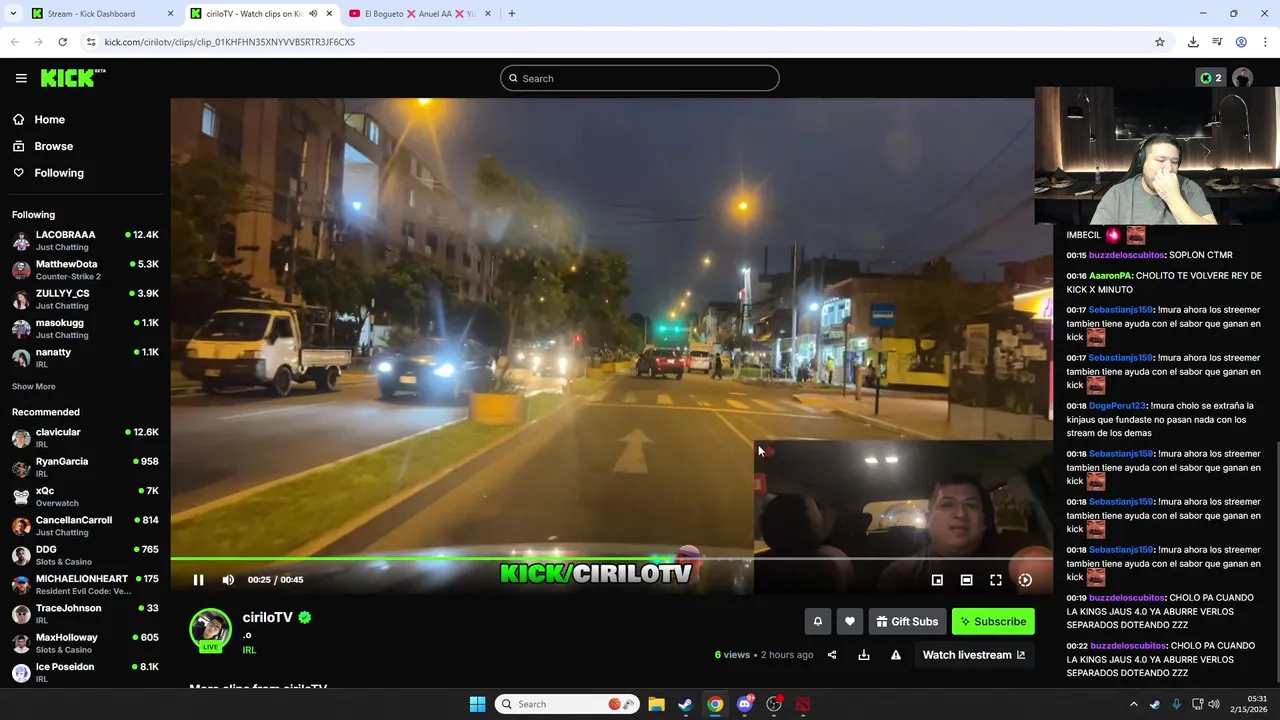Open ciriloTV channel name link

[x=267, y=618]
